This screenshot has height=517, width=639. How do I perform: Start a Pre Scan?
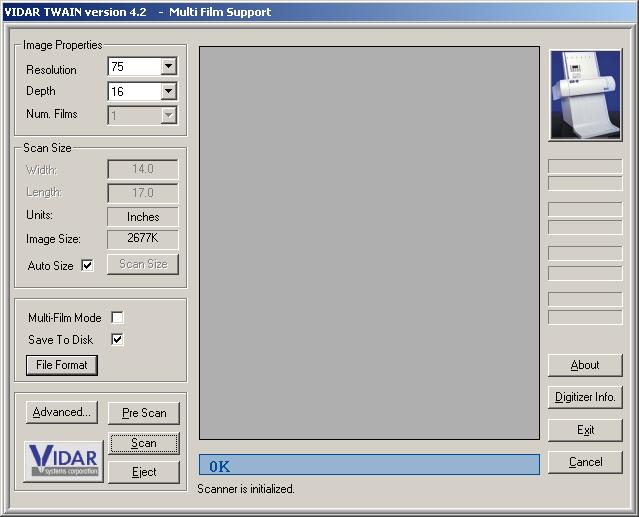pos(144,413)
